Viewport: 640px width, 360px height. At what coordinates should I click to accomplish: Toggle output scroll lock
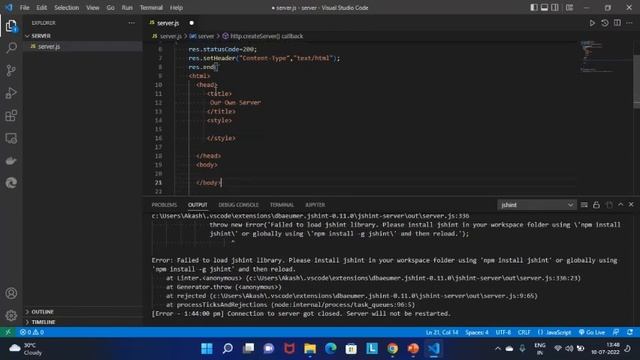pos(596,205)
